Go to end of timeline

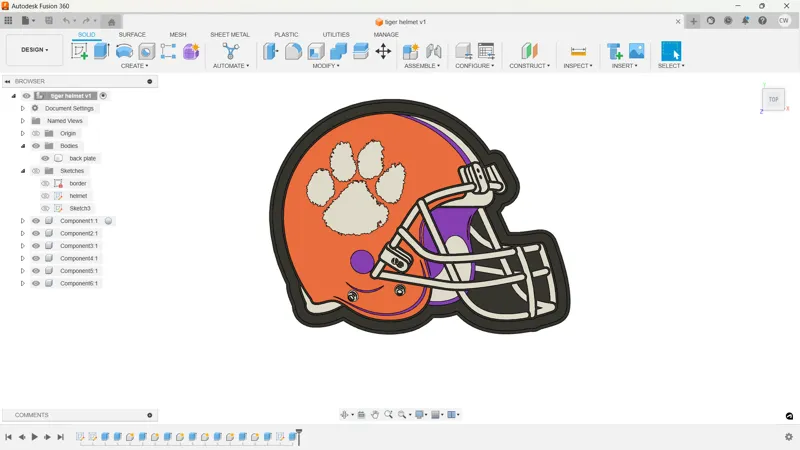click(x=61, y=437)
